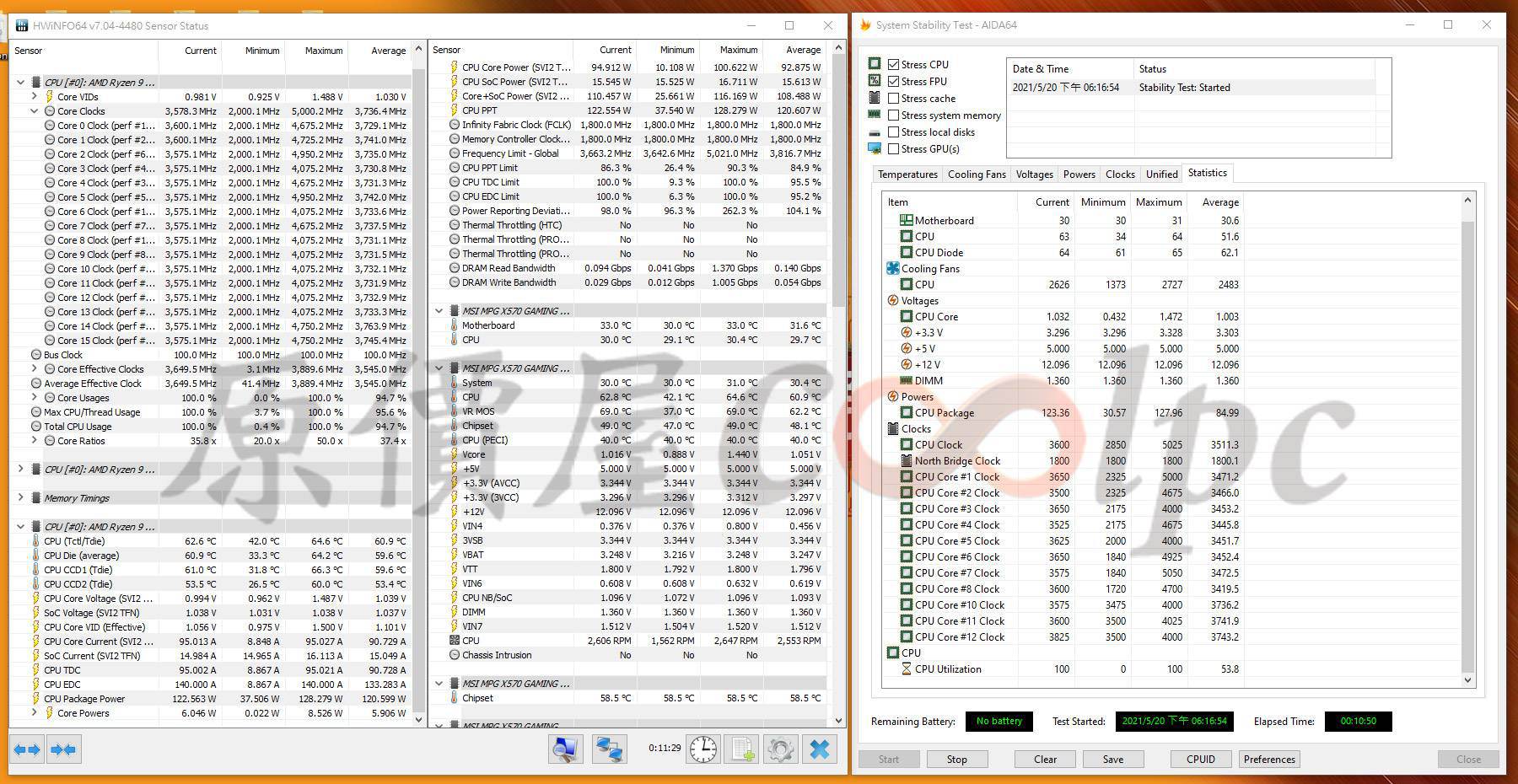The image size is (1518, 784).
Task: Click the CPU fan icon in HWiNFO MSI section
Action: tap(455, 641)
